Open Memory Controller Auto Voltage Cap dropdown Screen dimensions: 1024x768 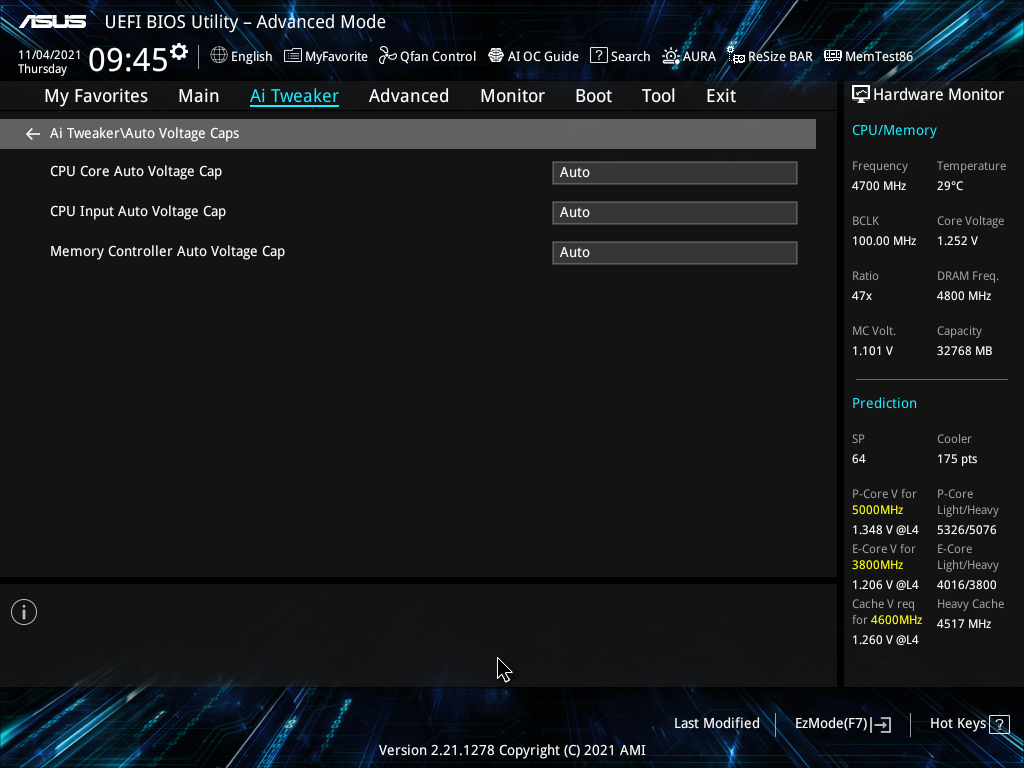(675, 252)
